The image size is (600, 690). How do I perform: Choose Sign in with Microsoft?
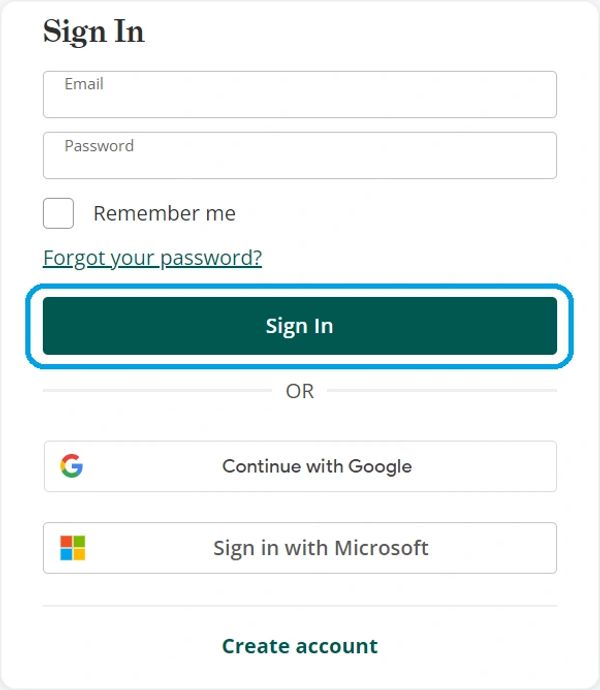tap(300, 548)
